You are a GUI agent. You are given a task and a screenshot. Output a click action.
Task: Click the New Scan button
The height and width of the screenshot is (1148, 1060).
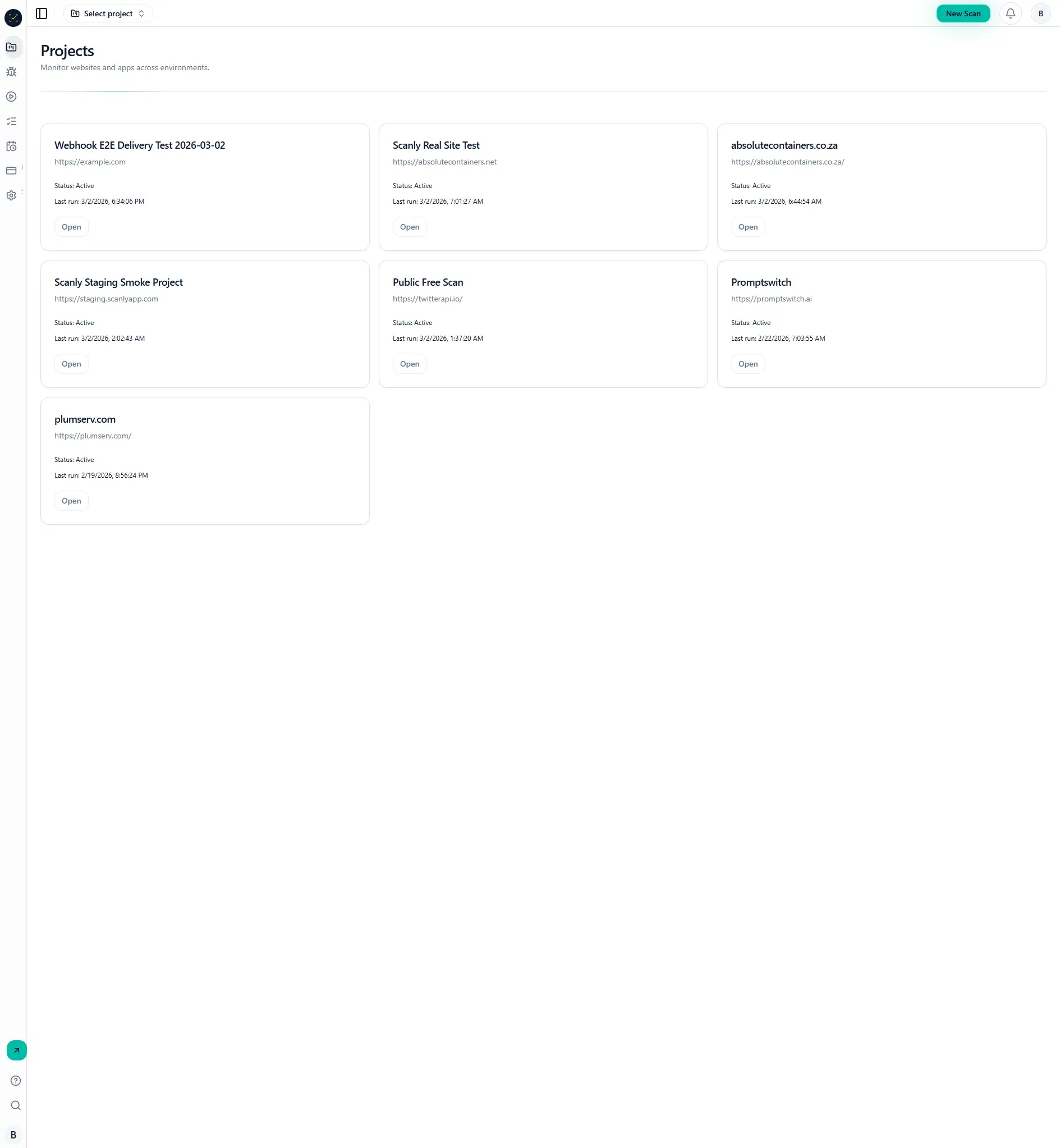click(x=963, y=13)
